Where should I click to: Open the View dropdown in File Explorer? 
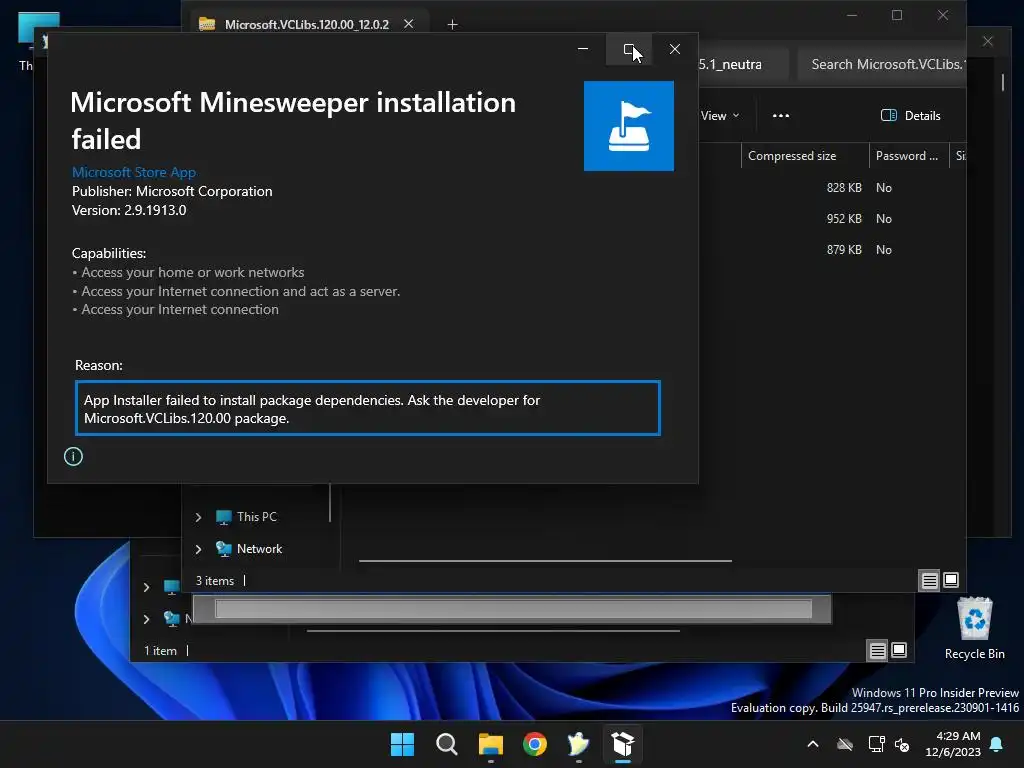(720, 116)
